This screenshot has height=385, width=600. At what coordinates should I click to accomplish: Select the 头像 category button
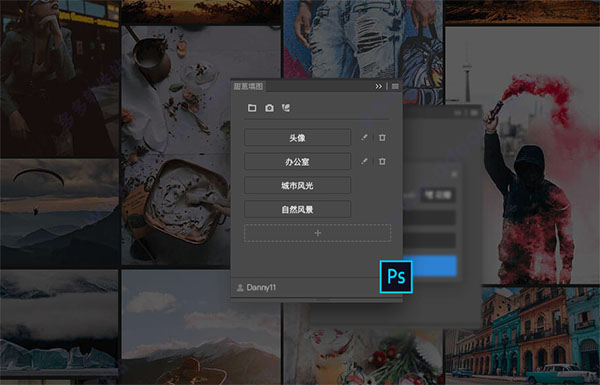tap(297, 137)
